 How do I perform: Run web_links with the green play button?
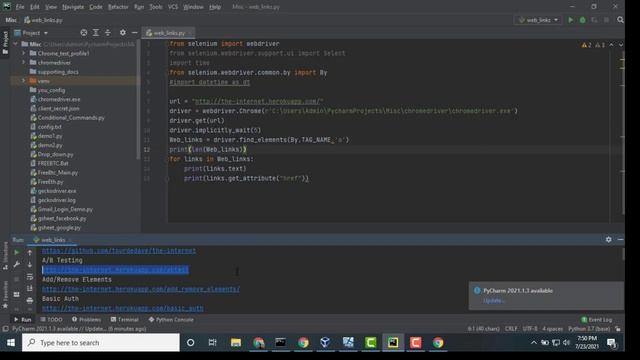pyautogui.click(x=571, y=20)
